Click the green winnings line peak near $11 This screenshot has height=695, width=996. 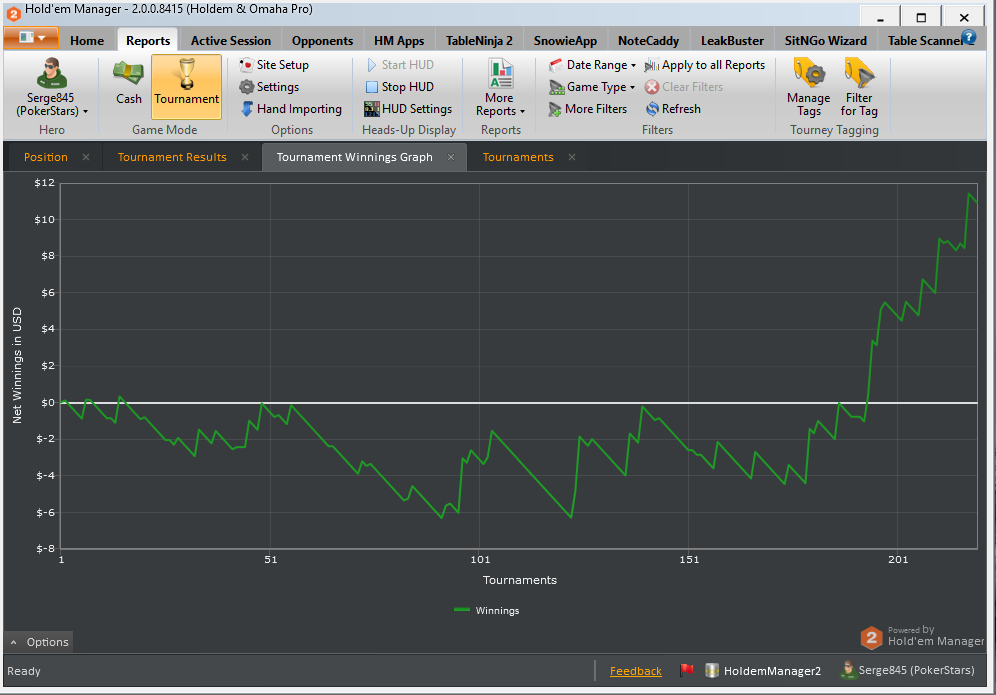pyautogui.click(x=969, y=194)
